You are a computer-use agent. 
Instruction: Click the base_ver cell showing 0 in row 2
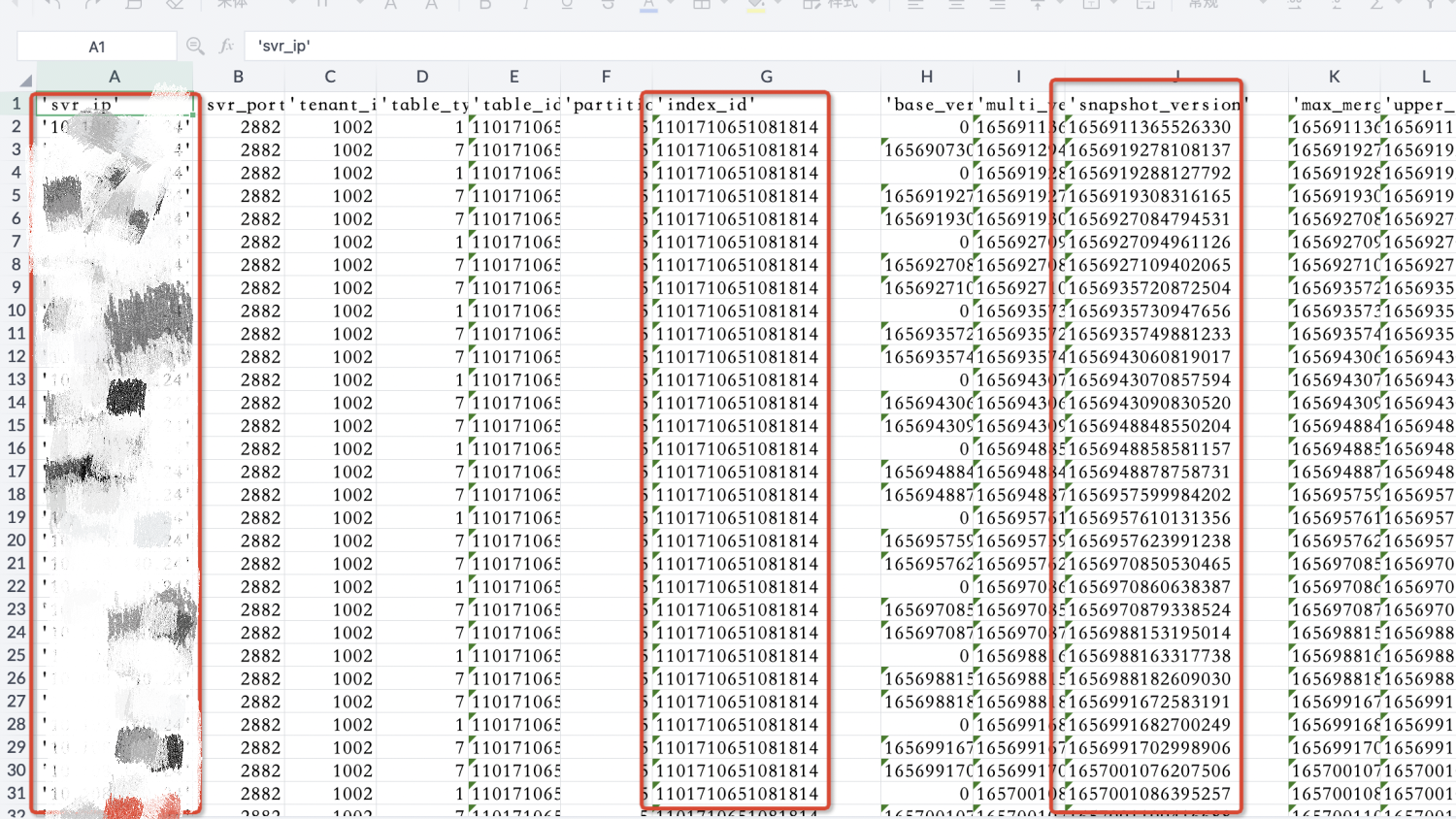point(927,126)
